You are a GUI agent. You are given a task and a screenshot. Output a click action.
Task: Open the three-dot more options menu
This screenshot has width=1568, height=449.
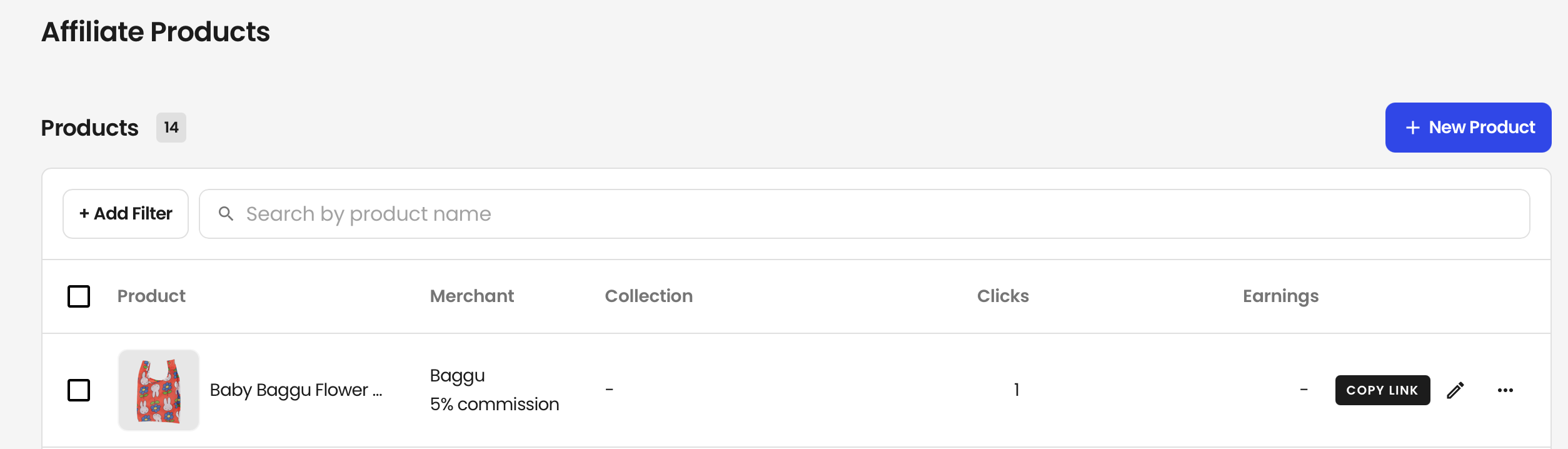pos(1505,390)
